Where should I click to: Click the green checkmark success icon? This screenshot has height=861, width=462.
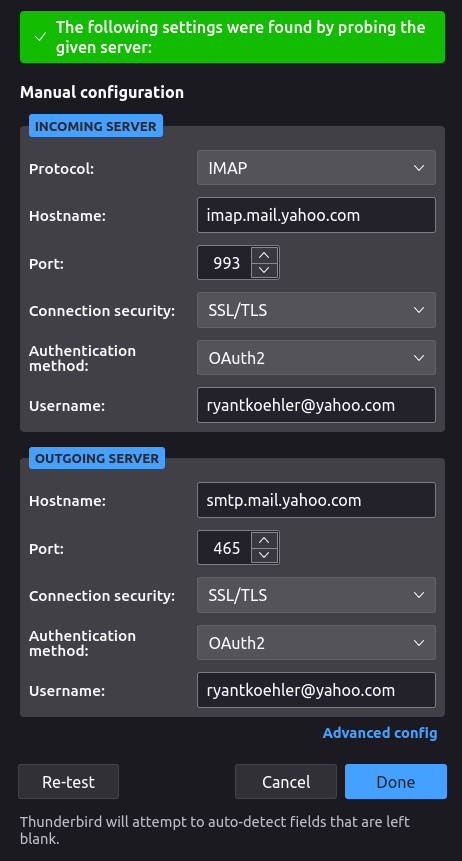[x=40, y=37]
